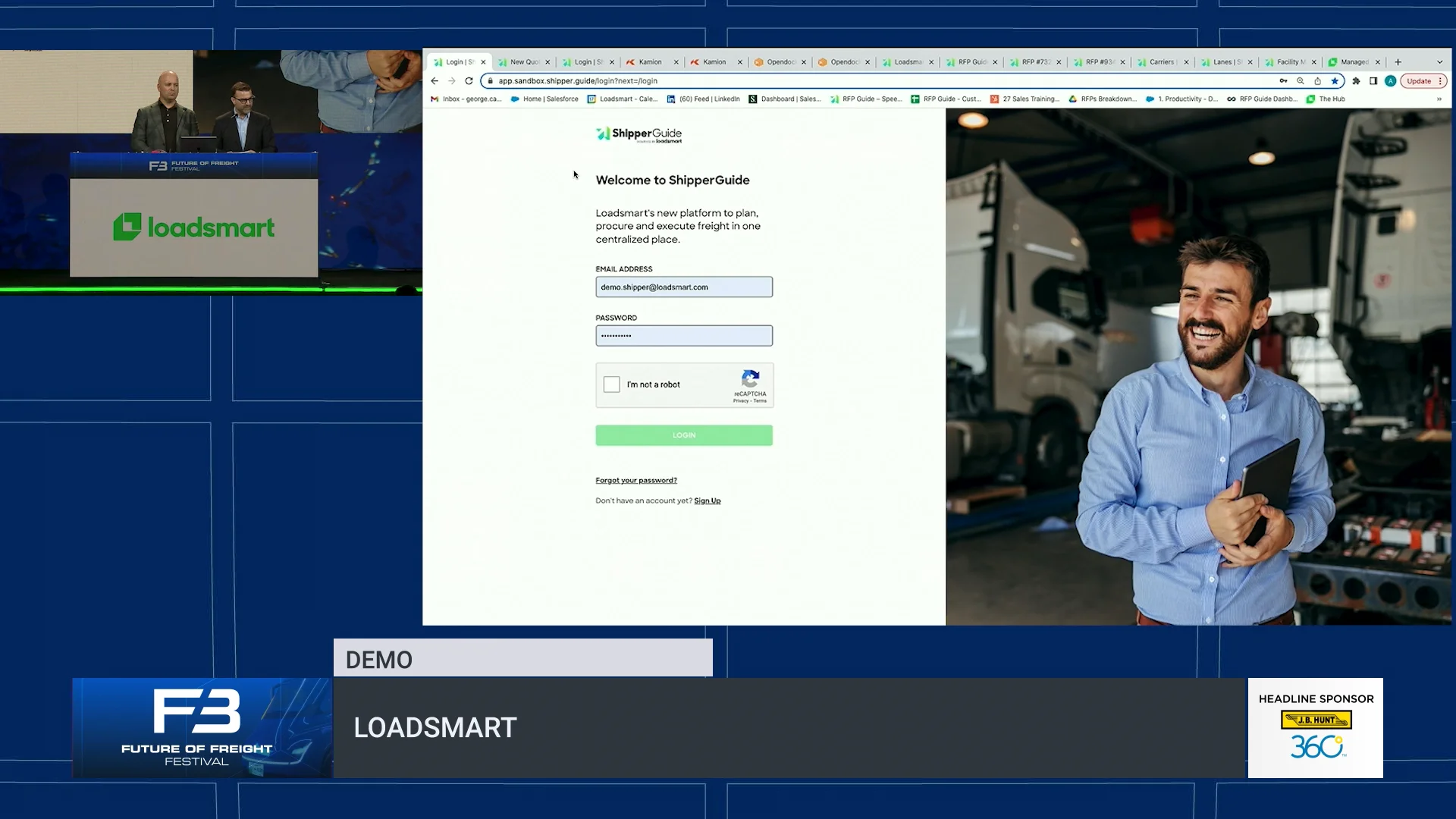
Task: Click the Forgot your password link
Action: click(x=636, y=480)
